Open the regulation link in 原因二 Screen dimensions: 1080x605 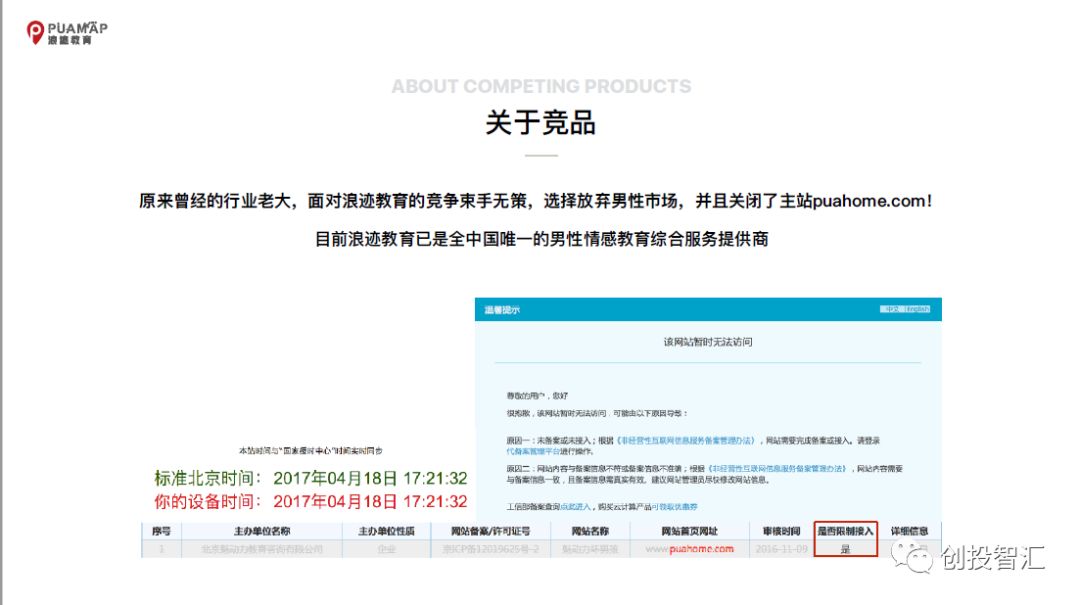(776, 468)
